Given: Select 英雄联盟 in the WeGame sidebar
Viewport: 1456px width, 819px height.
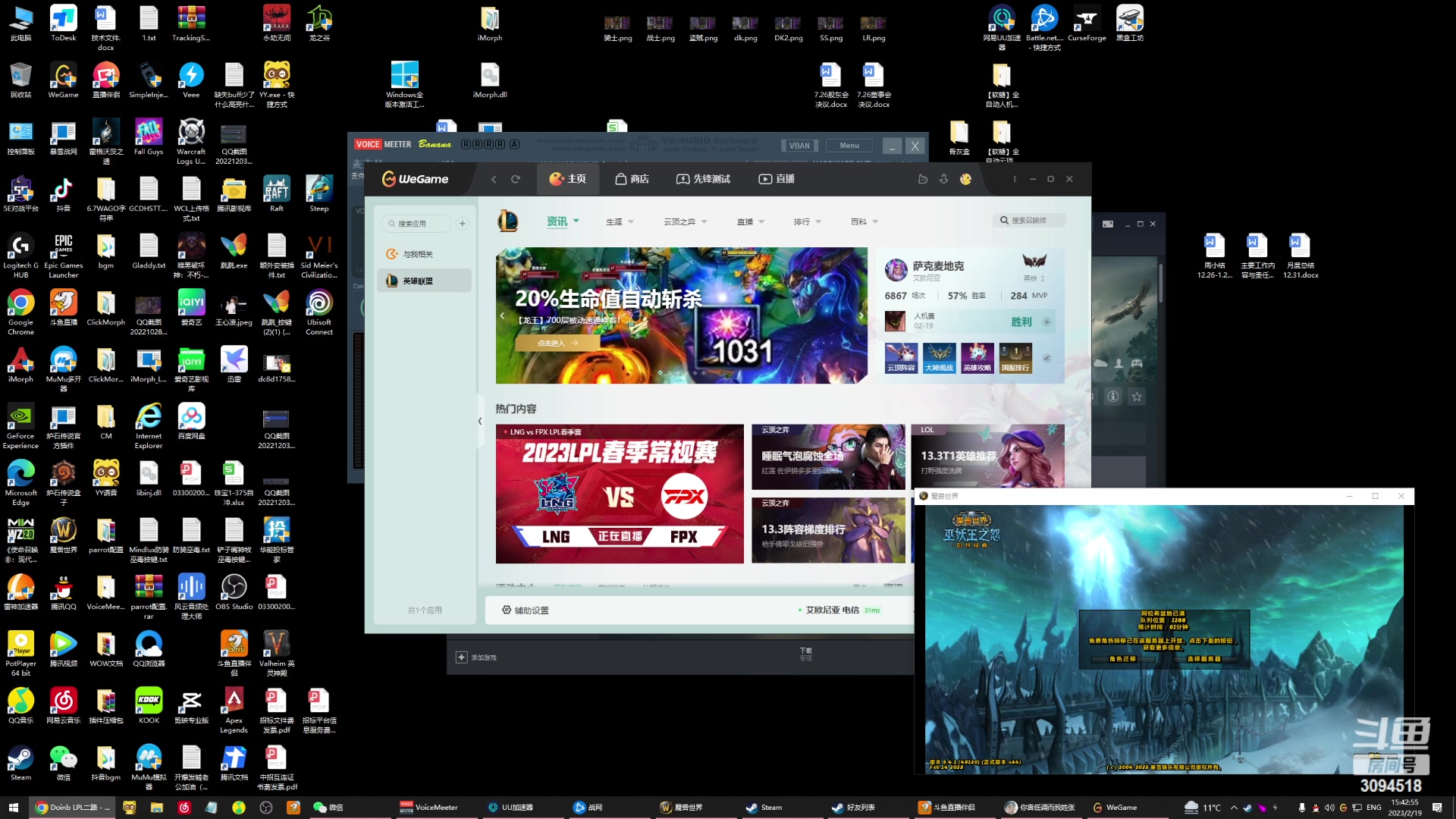Looking at the screenshot, I should coord(424,281).
